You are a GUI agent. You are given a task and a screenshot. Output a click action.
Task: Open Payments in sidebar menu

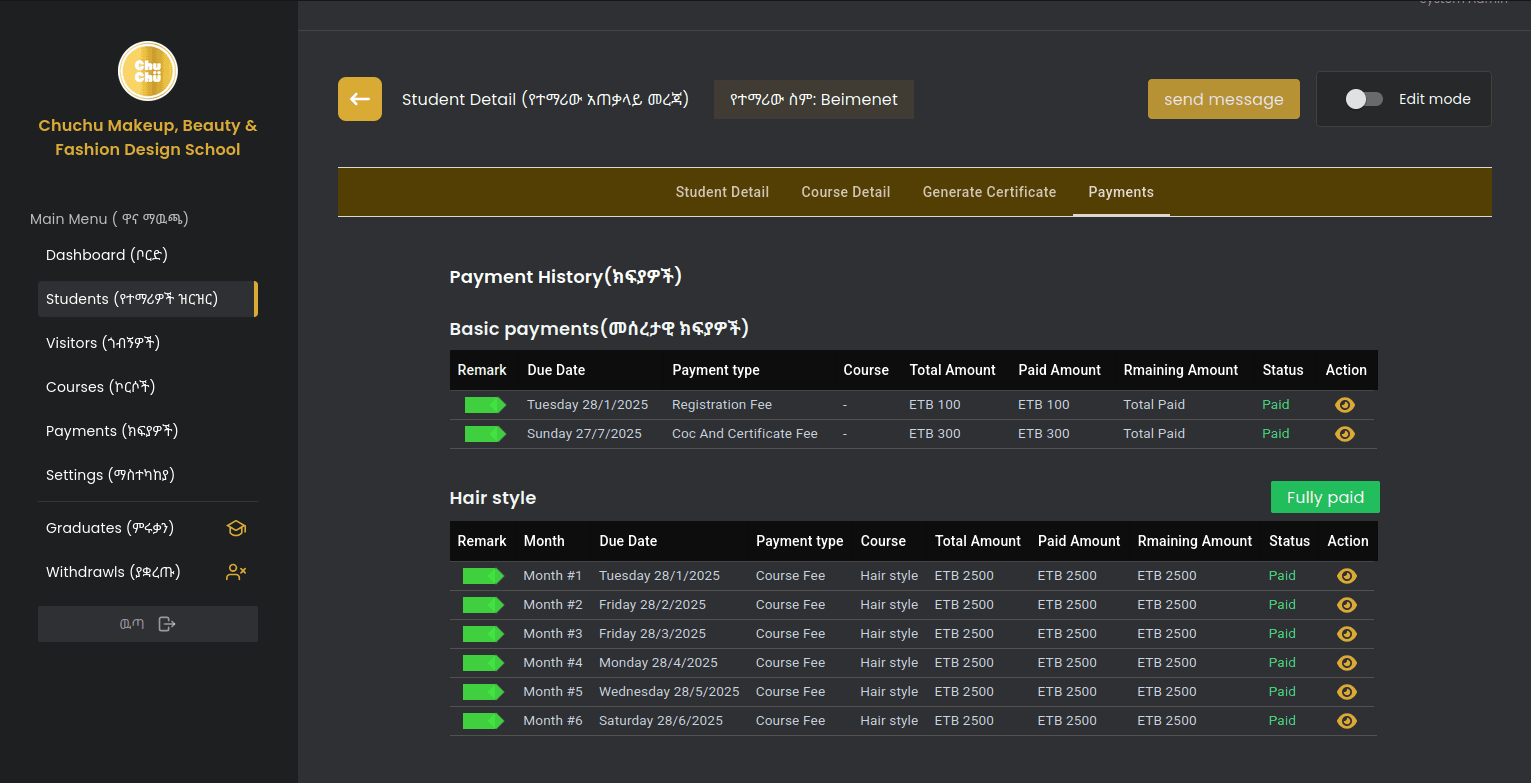coord(148,431)
